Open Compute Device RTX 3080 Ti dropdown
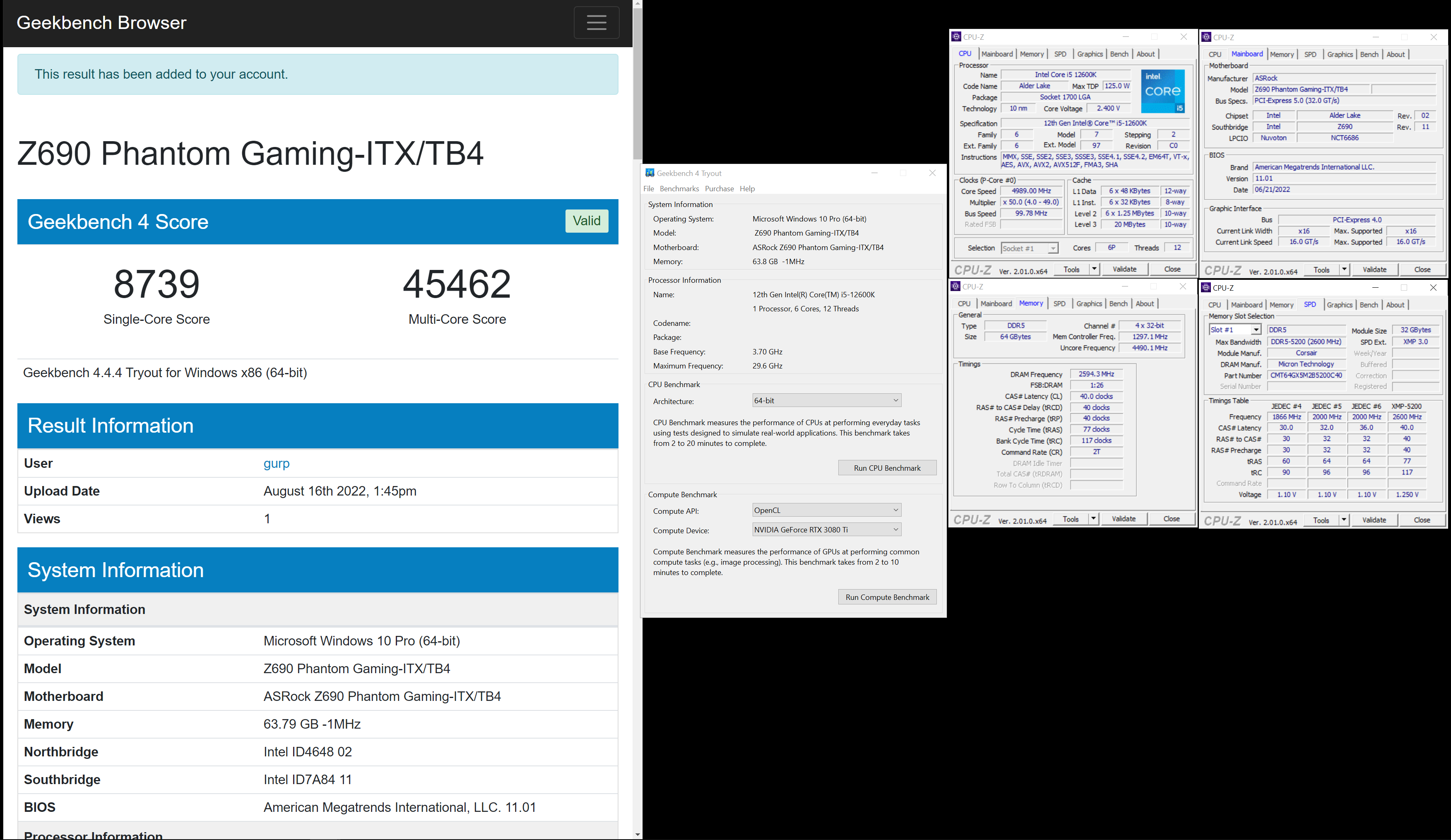Screen dimensions: 1451x840 tap(826, 530)
